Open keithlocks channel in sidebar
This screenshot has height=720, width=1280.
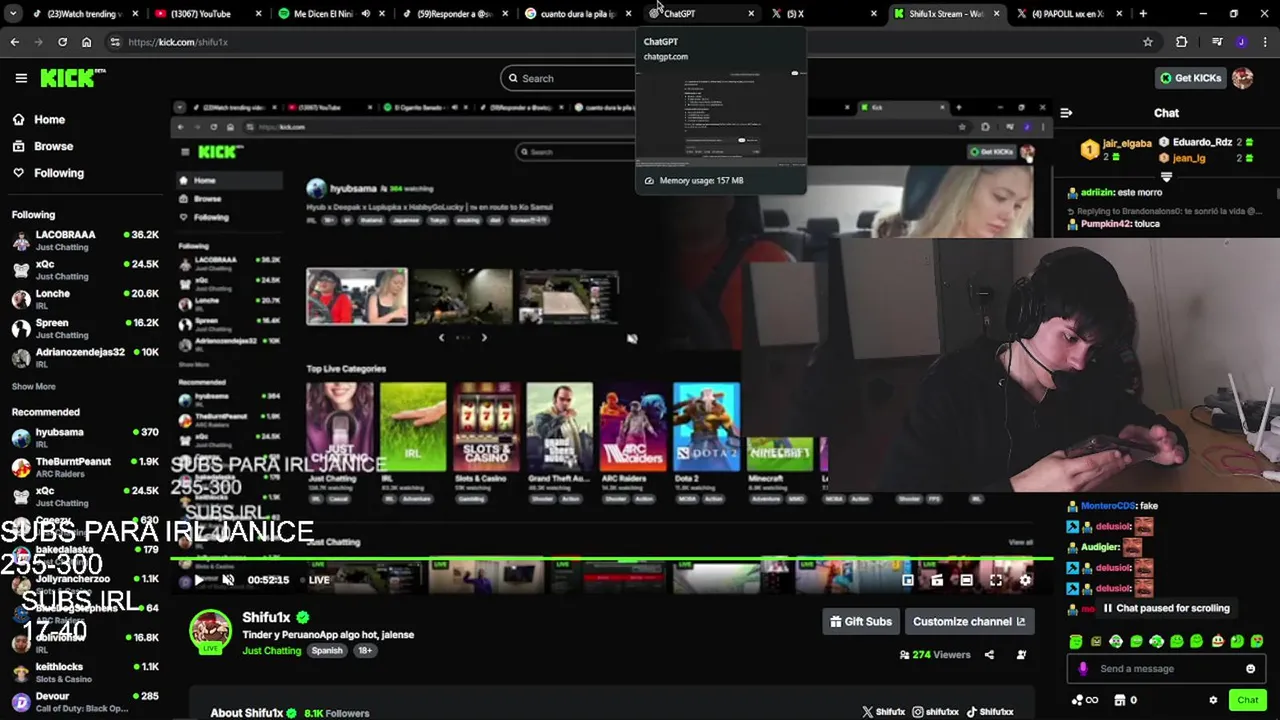tap(85, 672)
